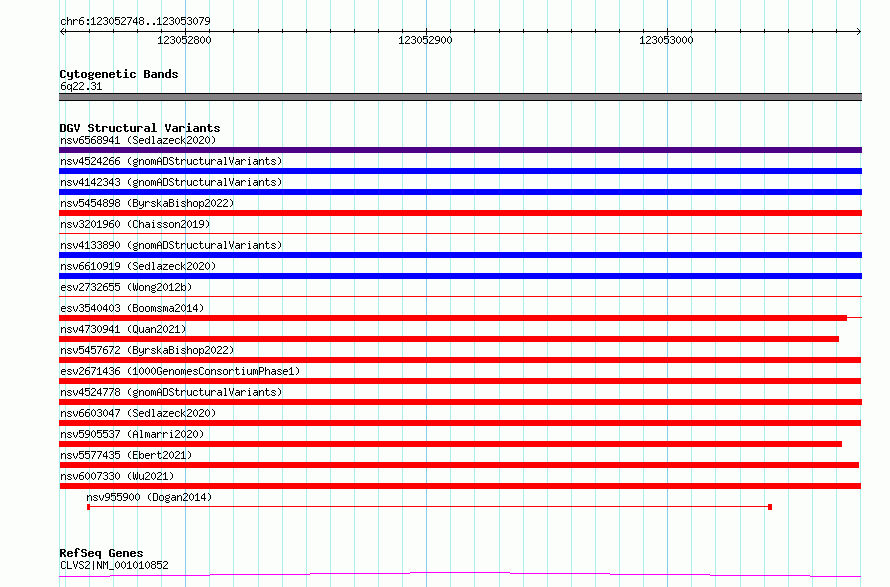Select nsv5454898 (ByrskaBishop2022) label
890x587 pixels.
(x=147, y=203)
